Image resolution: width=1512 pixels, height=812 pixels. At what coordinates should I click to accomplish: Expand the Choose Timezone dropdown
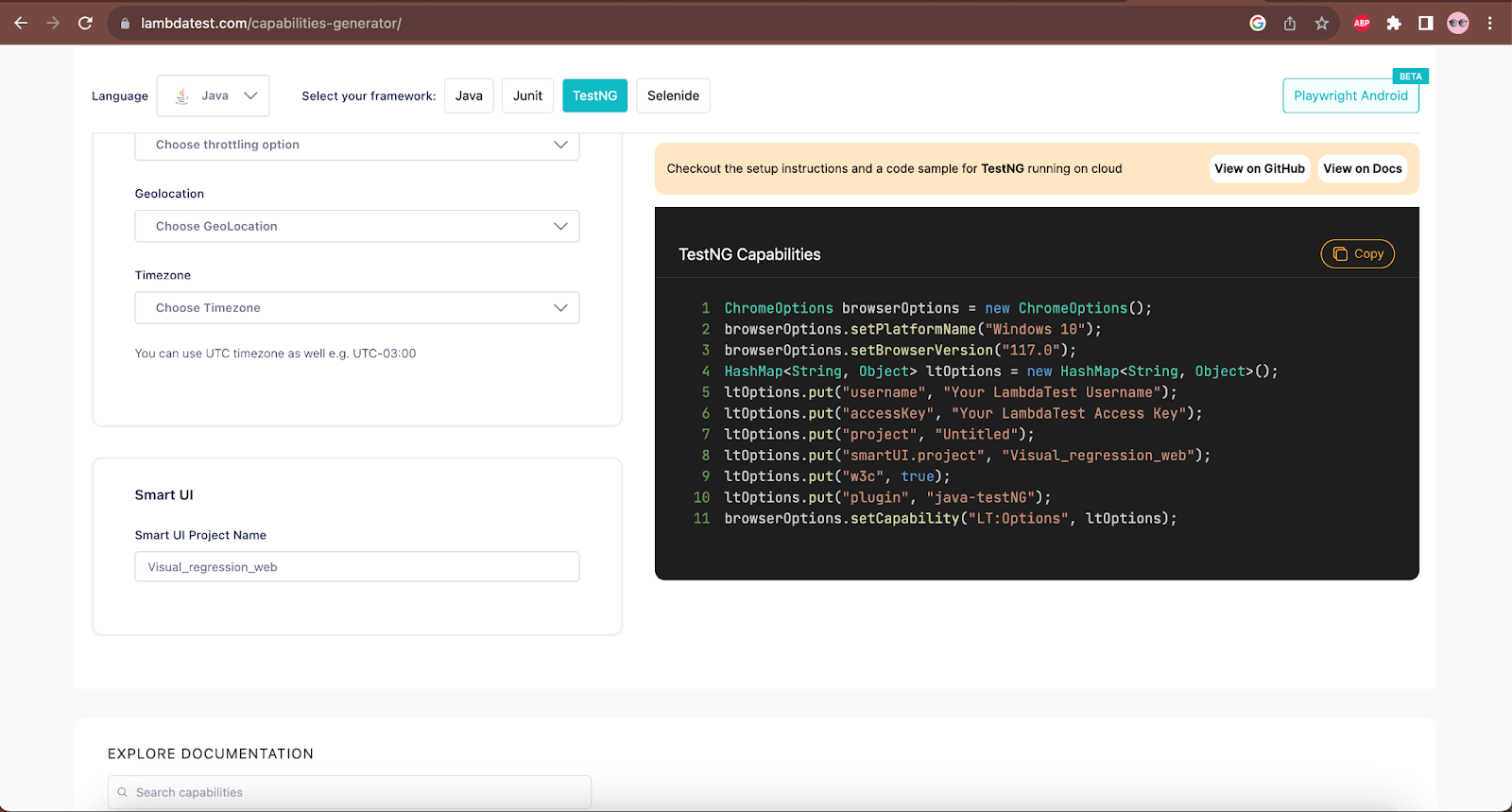click(x=357, y=307)
